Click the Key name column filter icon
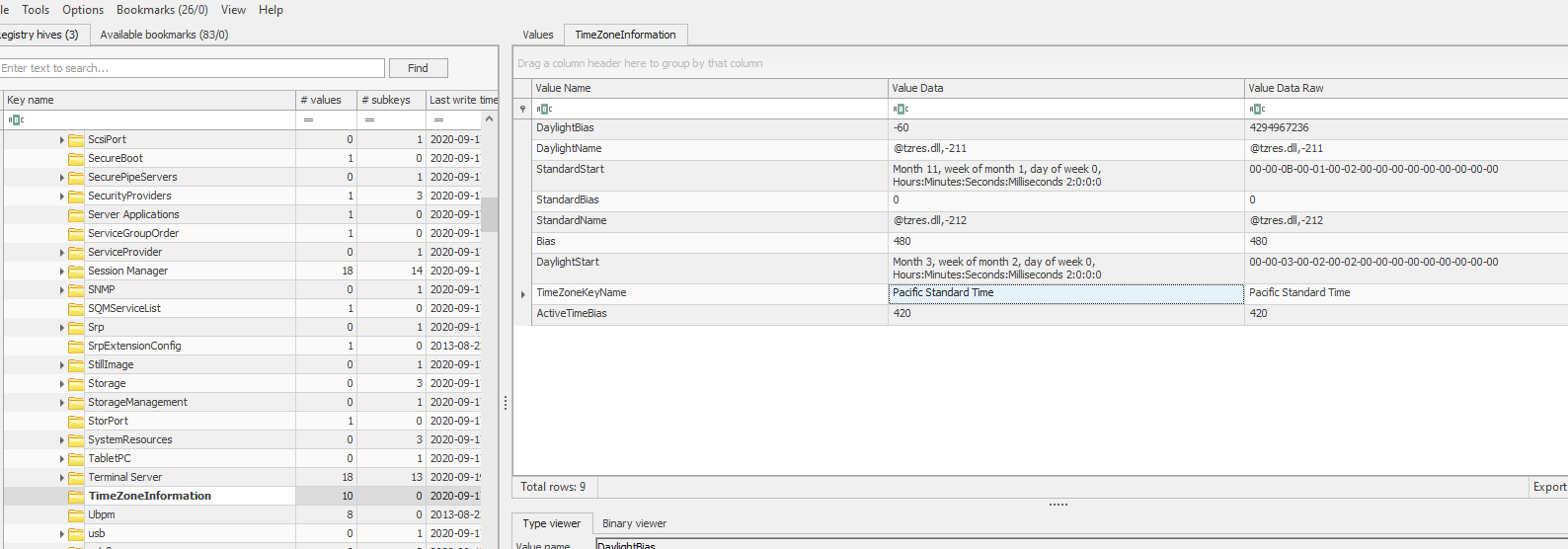The width and height of the screenshot is (1568, 549). coord(15,119)
